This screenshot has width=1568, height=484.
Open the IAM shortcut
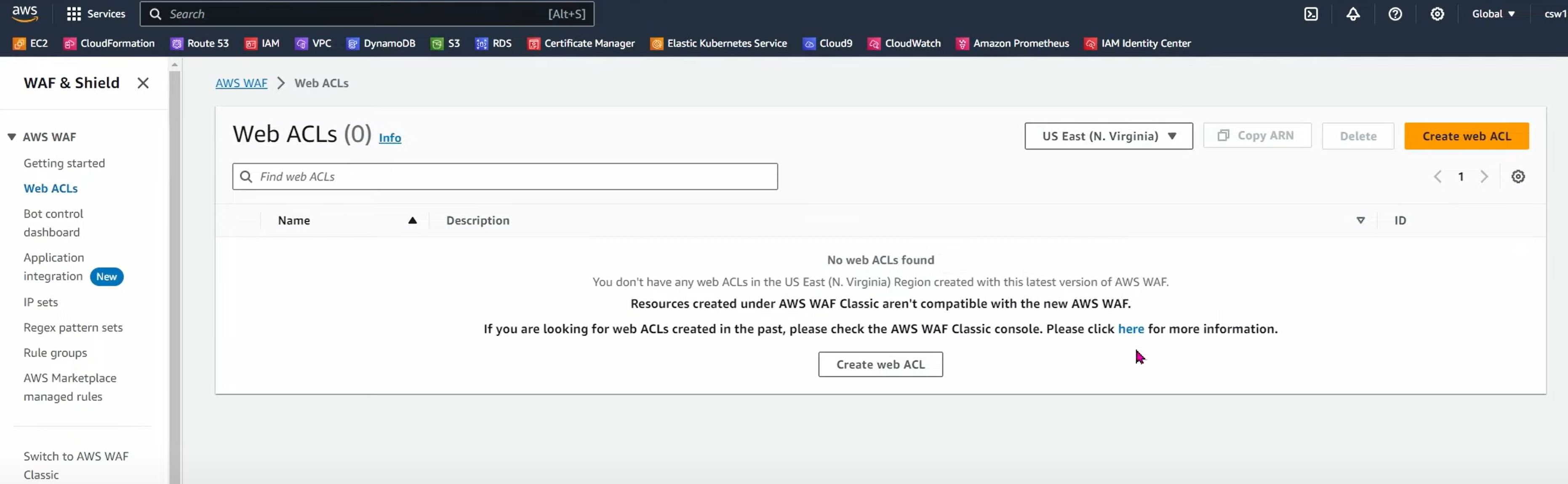coord(262,43)
